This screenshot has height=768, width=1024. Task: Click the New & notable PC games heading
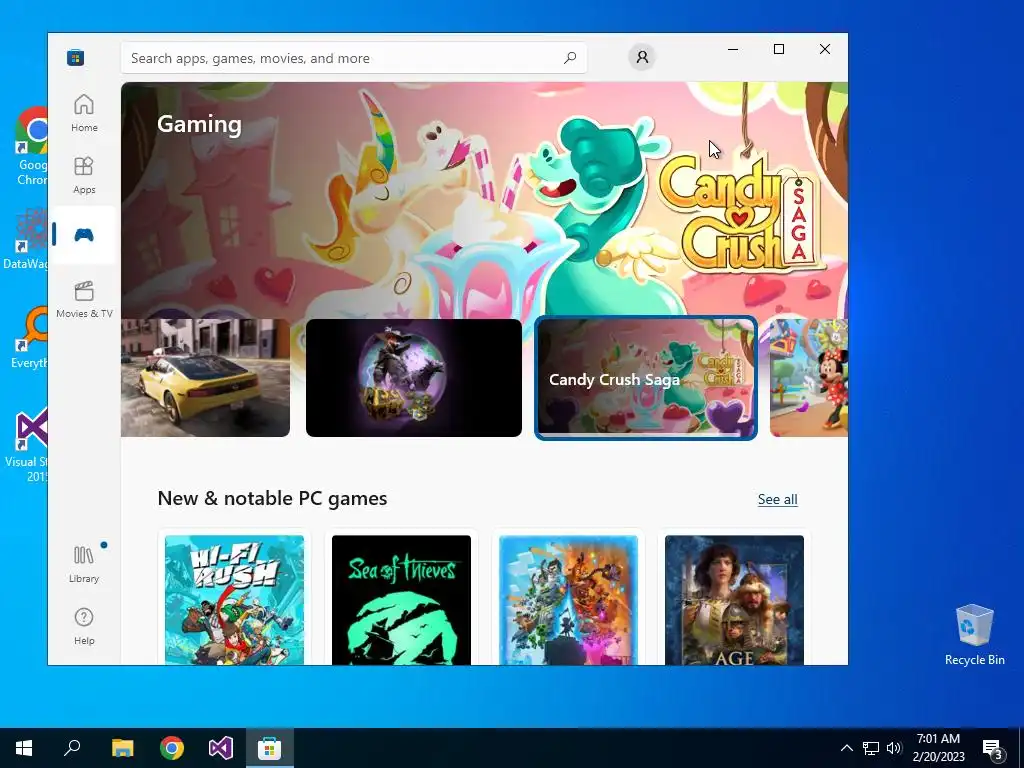point(272,498)
